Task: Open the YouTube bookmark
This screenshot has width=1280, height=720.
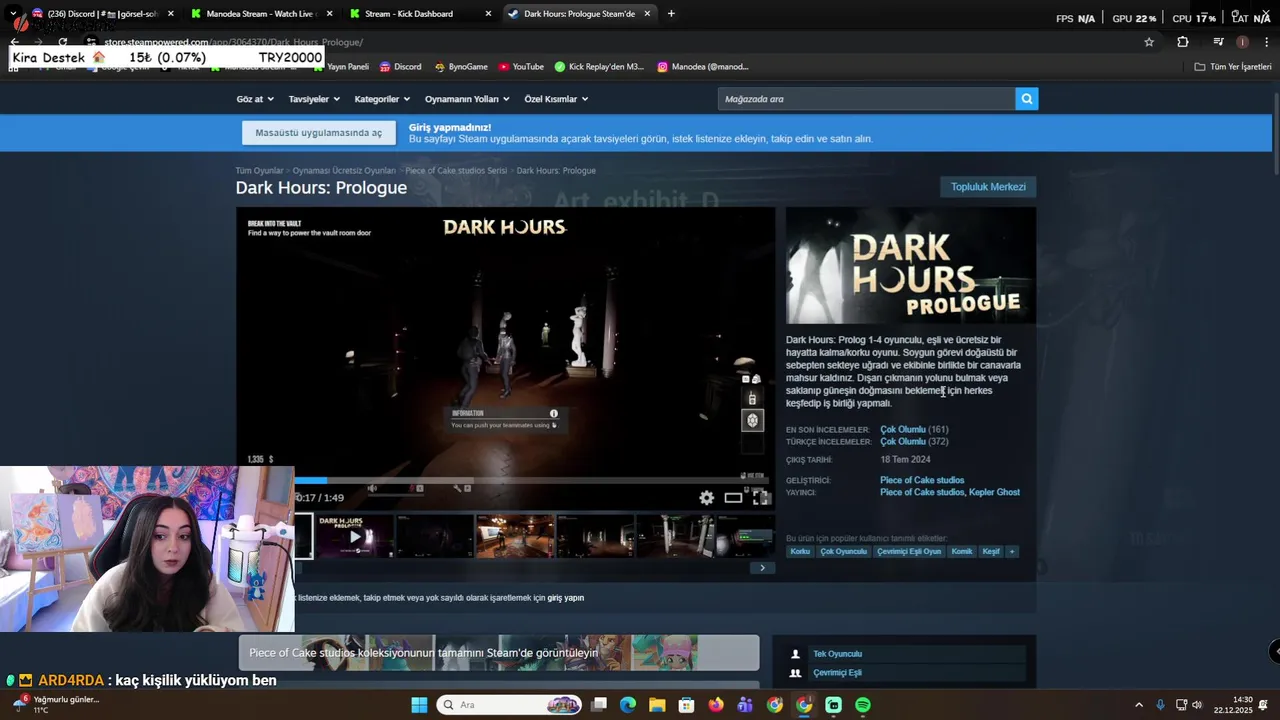Action: pyautogui.click(x=521, y=67)
